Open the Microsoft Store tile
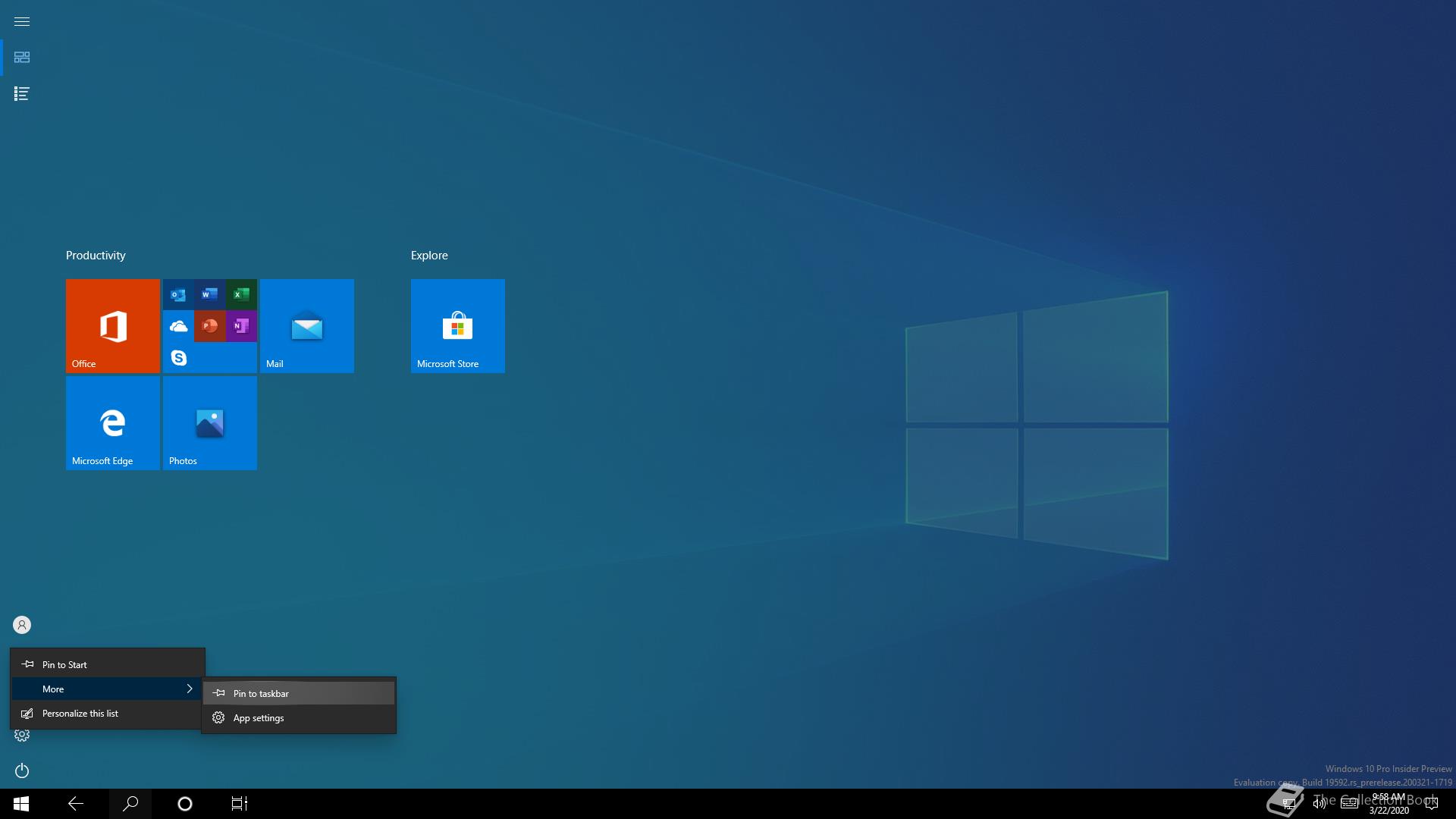Image resolution: width=1456 pixels, height=819 pixels. (x=458, y=326)
